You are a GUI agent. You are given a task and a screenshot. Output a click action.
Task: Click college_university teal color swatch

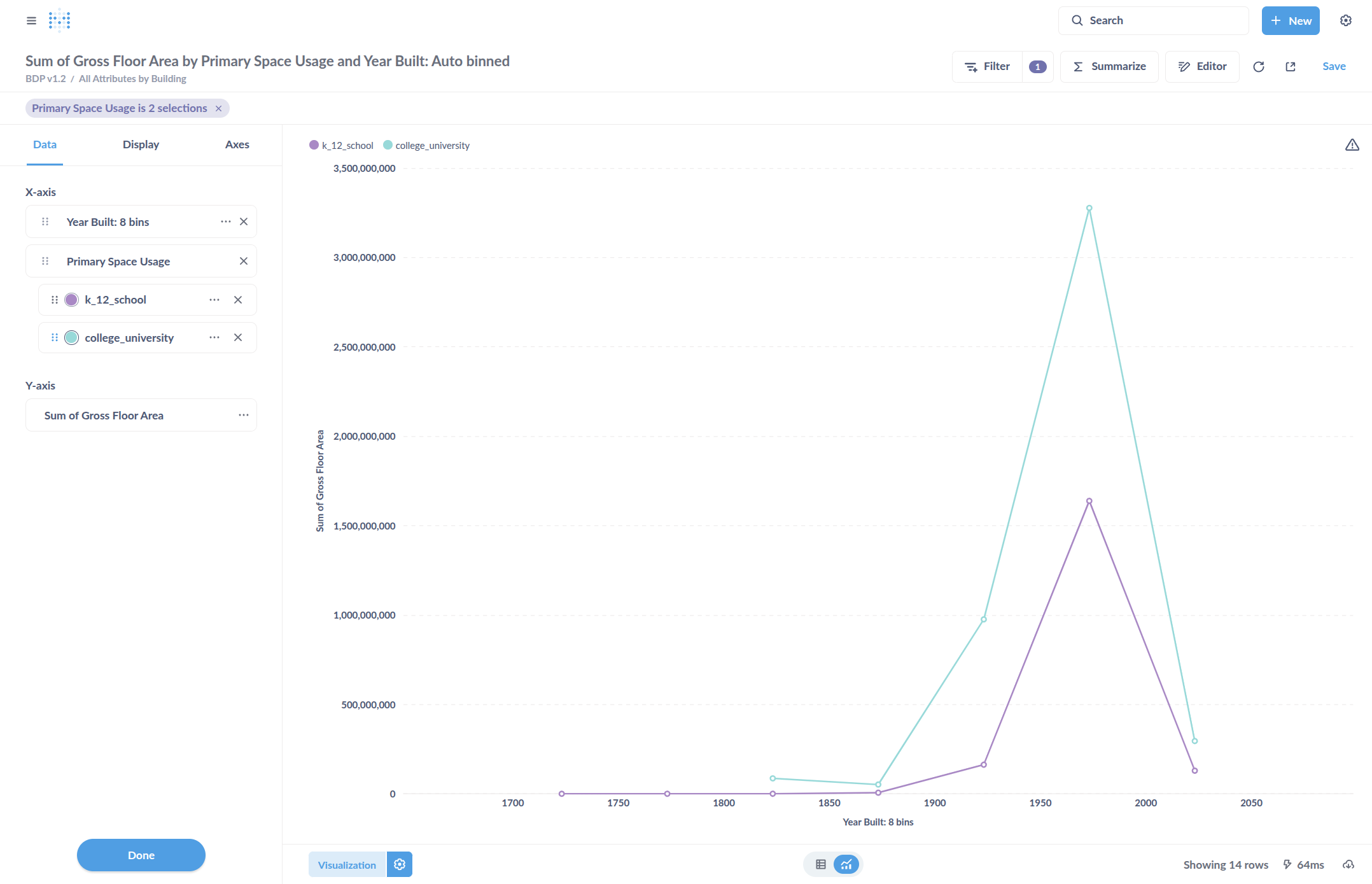pyautogui.click(x=72, y=338)
